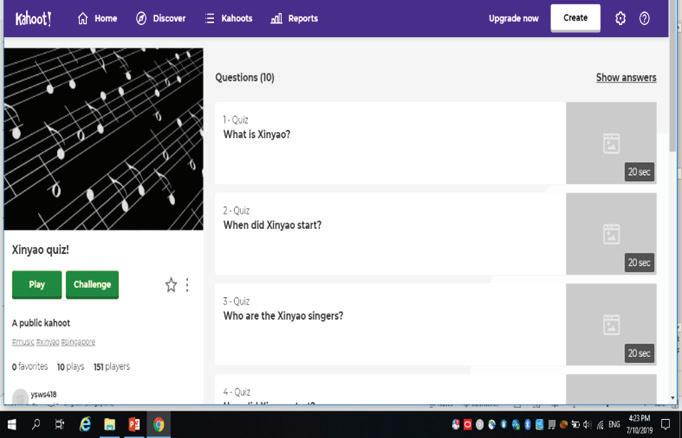Click the taskbar clock 4:23 PM
Image resolution: width=682 pixels, height=438 pixels.
click(639, 424)
